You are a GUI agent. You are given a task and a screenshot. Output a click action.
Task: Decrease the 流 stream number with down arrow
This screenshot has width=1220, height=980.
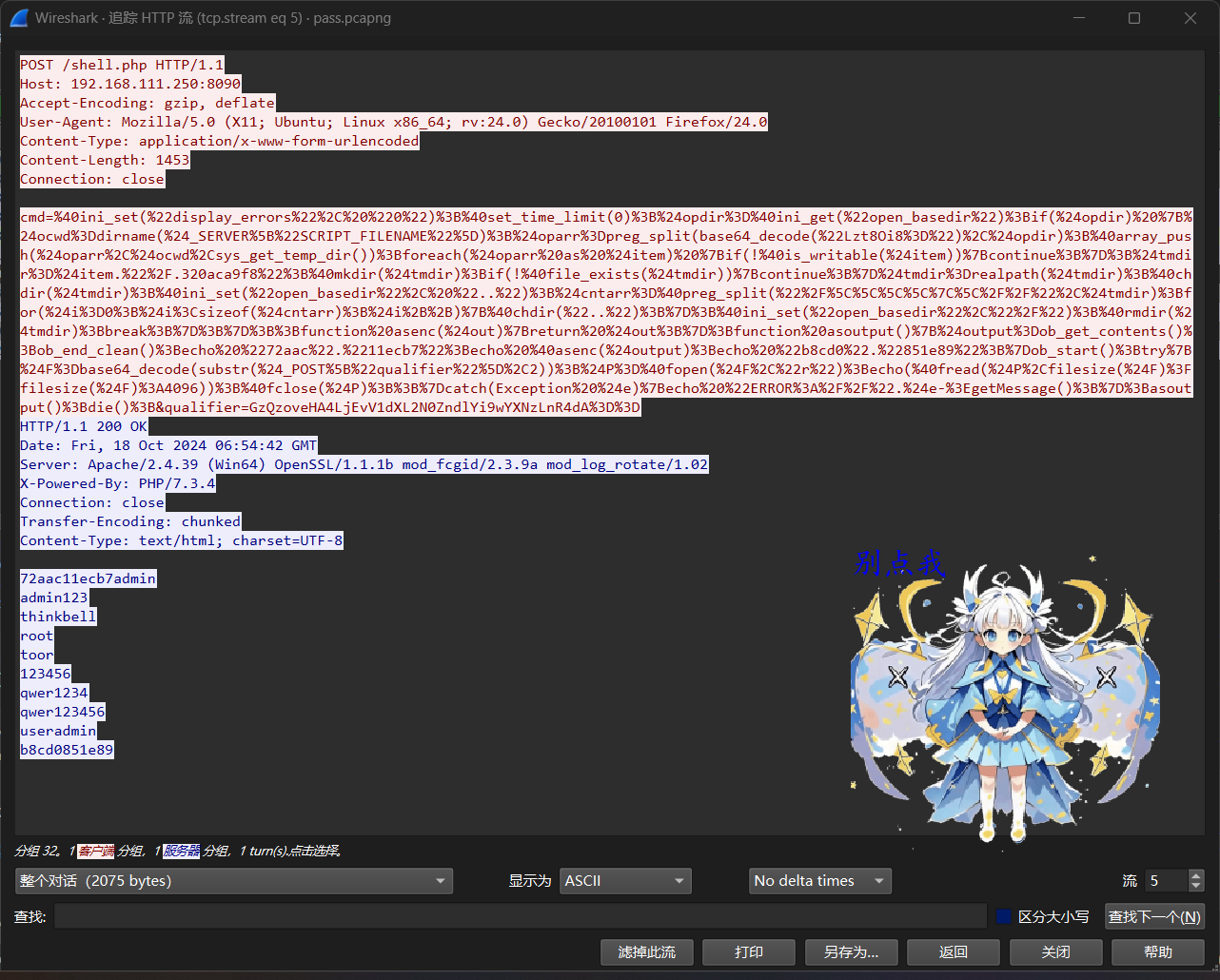[x=1197, y=887]
